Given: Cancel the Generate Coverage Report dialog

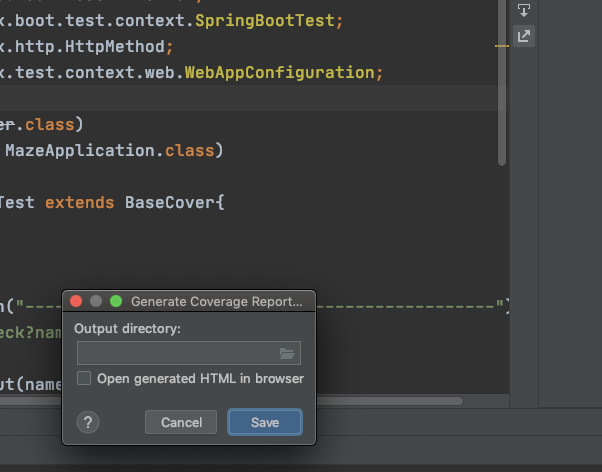Looking at the screenshot, I should (181, 422).
